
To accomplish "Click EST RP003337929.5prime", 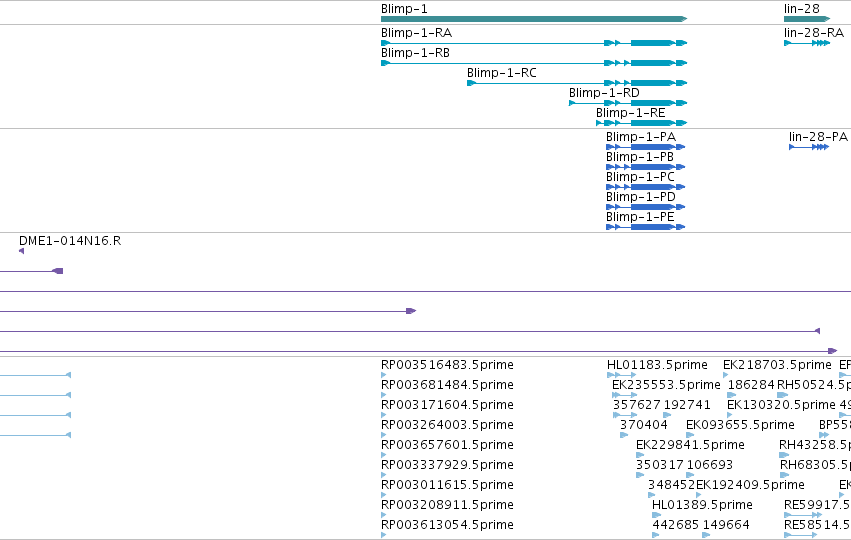I will tap(447, 465).
